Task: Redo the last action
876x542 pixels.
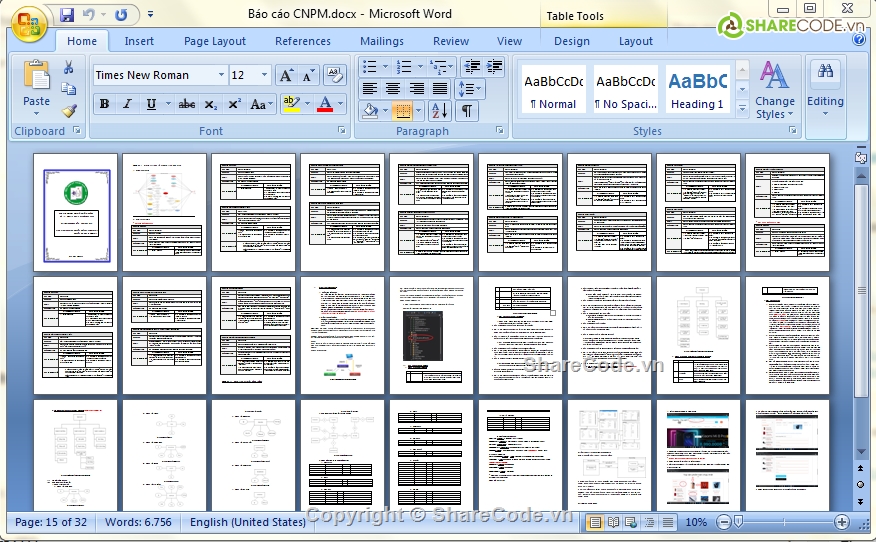Action: point(121,15)
